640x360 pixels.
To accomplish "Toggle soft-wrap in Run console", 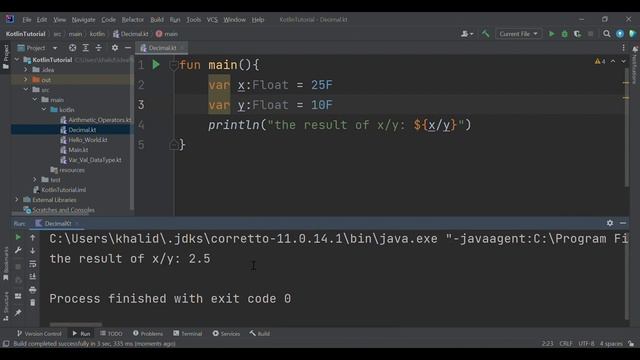I will coord(33,264).
